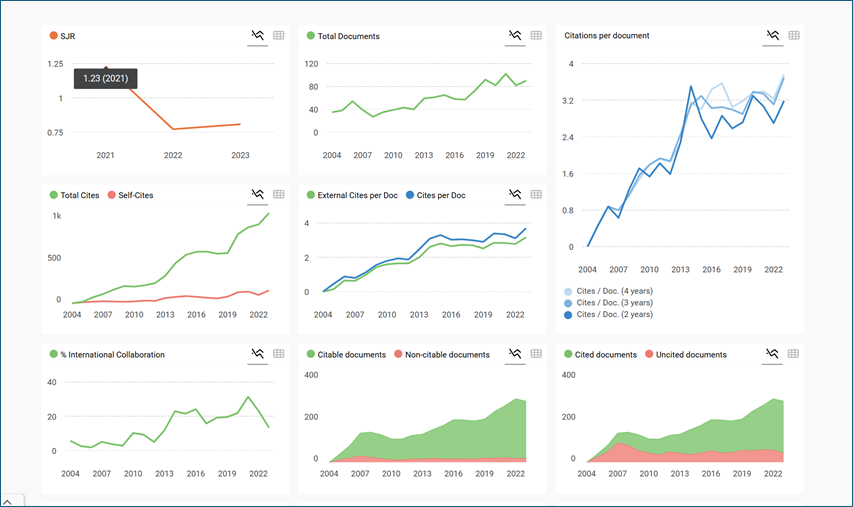Image resolution: width=853 pixels, height=507 pixels.
Task: Select chart view icon for Citable documents
Action: tap(515, 354)
